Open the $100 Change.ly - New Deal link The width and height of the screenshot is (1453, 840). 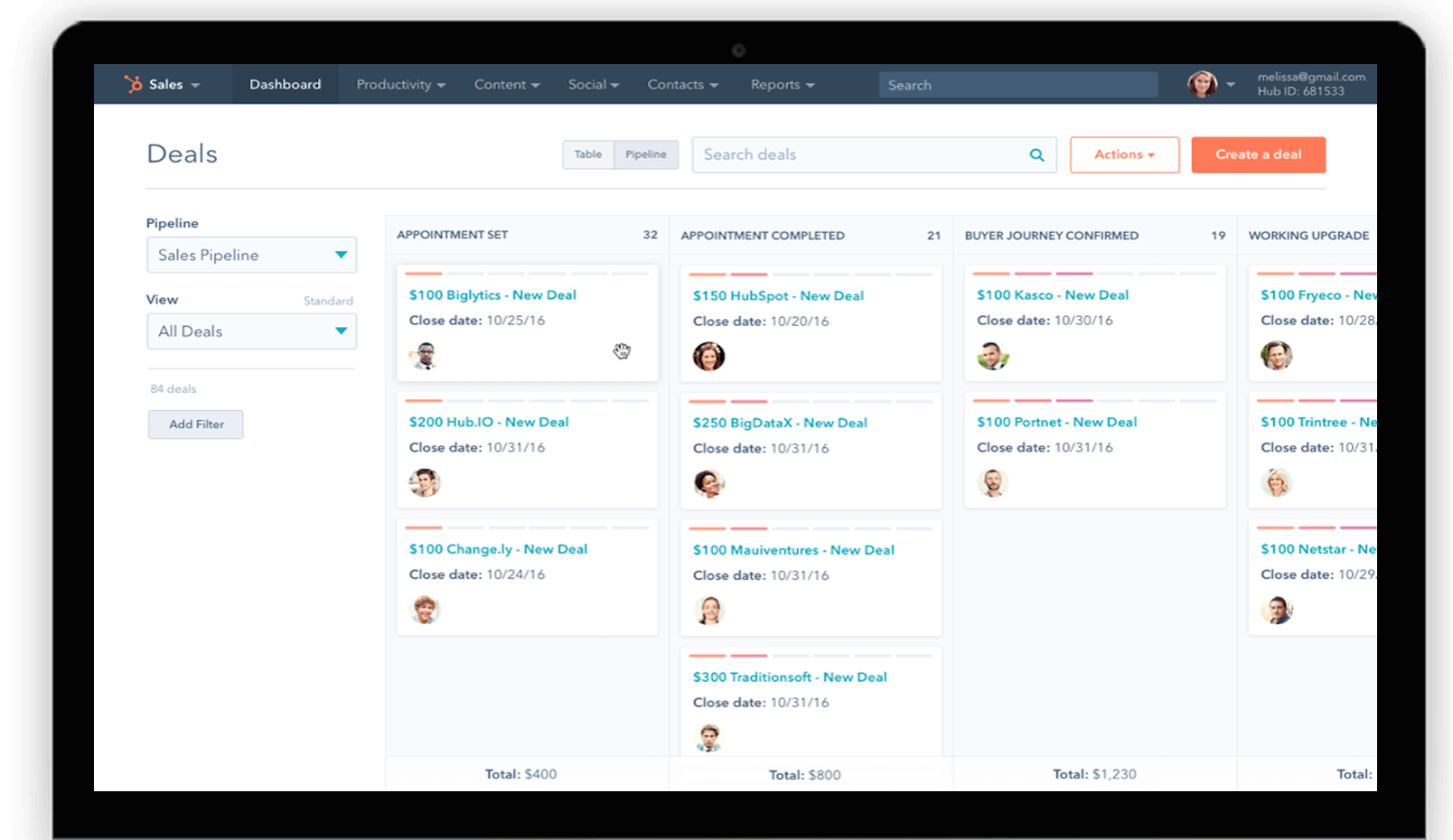(x=498, y=549)
